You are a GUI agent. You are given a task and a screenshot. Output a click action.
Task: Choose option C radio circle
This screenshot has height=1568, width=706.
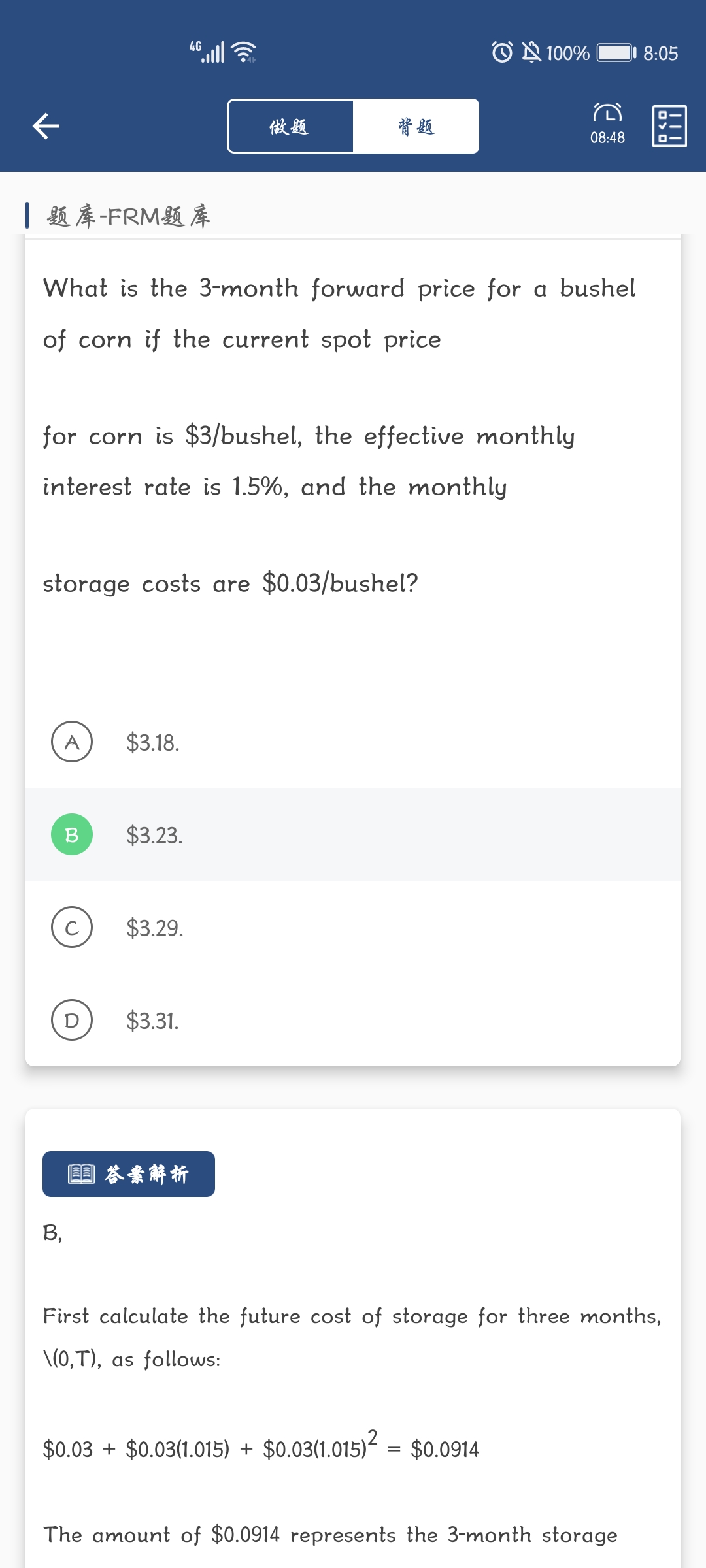72,927
